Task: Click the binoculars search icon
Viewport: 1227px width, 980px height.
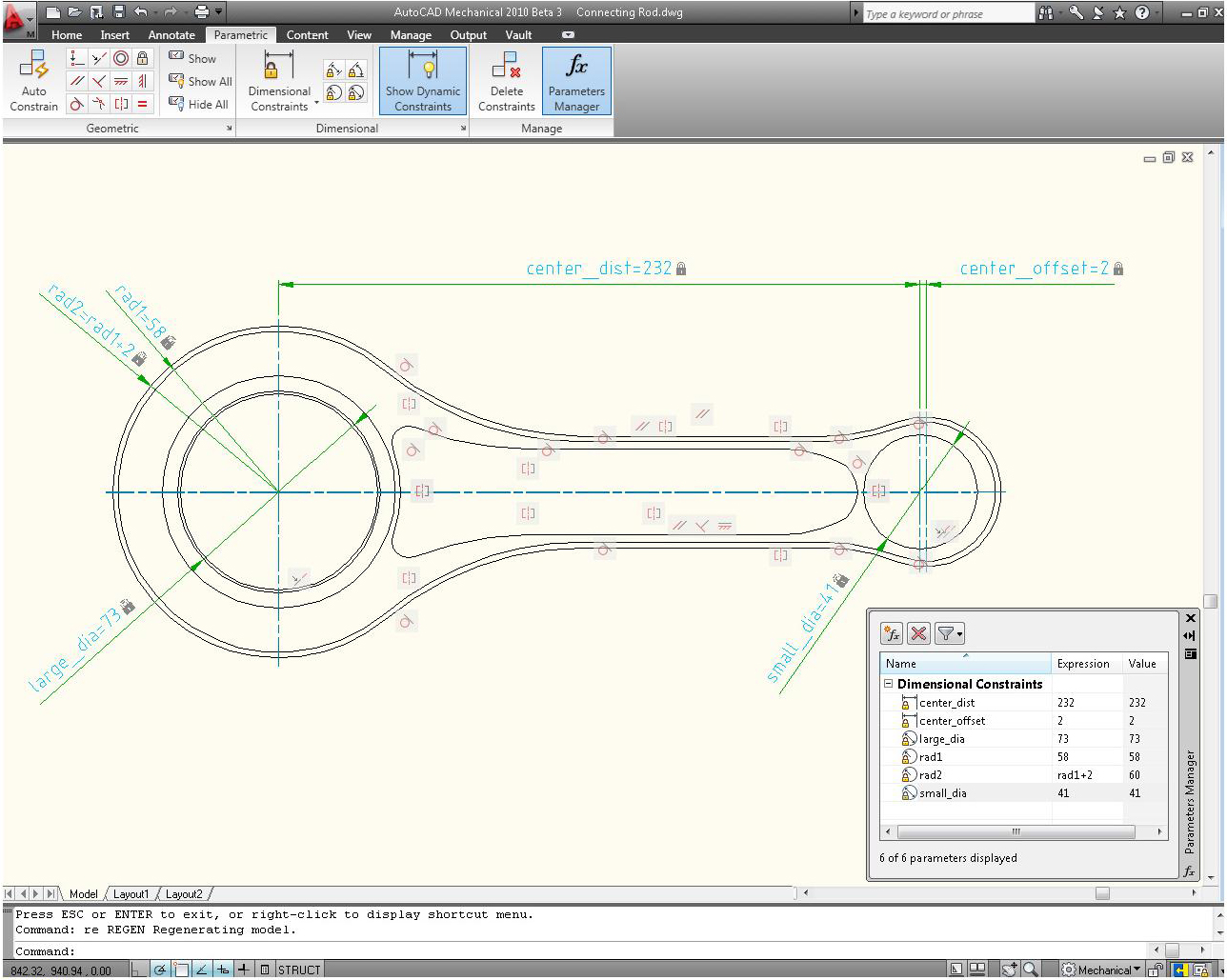Action: coord(1046,12)
